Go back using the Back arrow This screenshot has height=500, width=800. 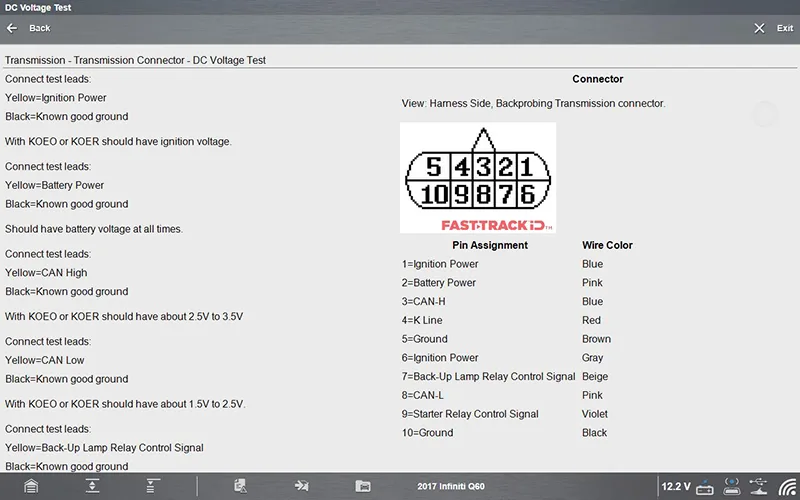tap(12, 28)
